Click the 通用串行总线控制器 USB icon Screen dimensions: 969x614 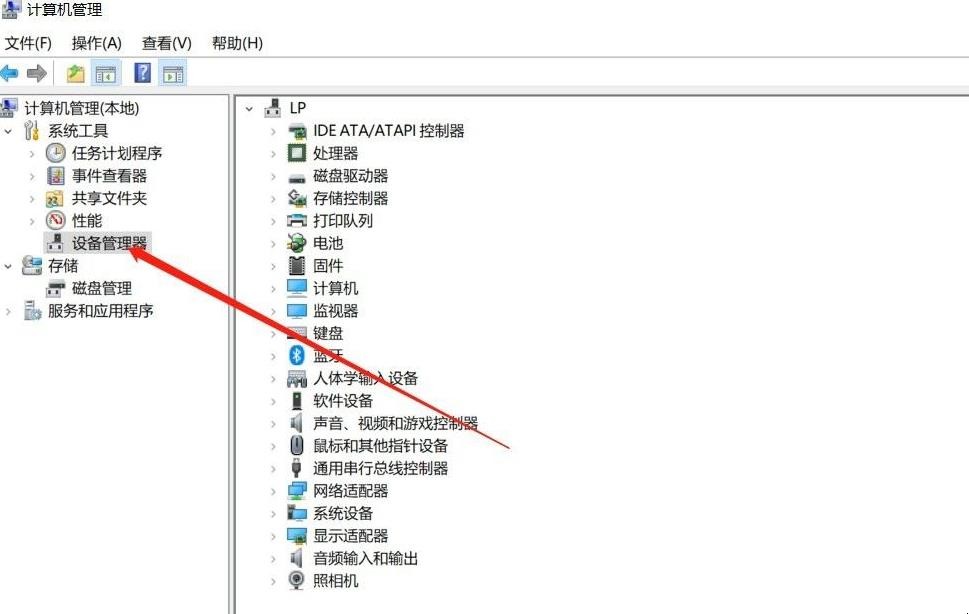297,468
